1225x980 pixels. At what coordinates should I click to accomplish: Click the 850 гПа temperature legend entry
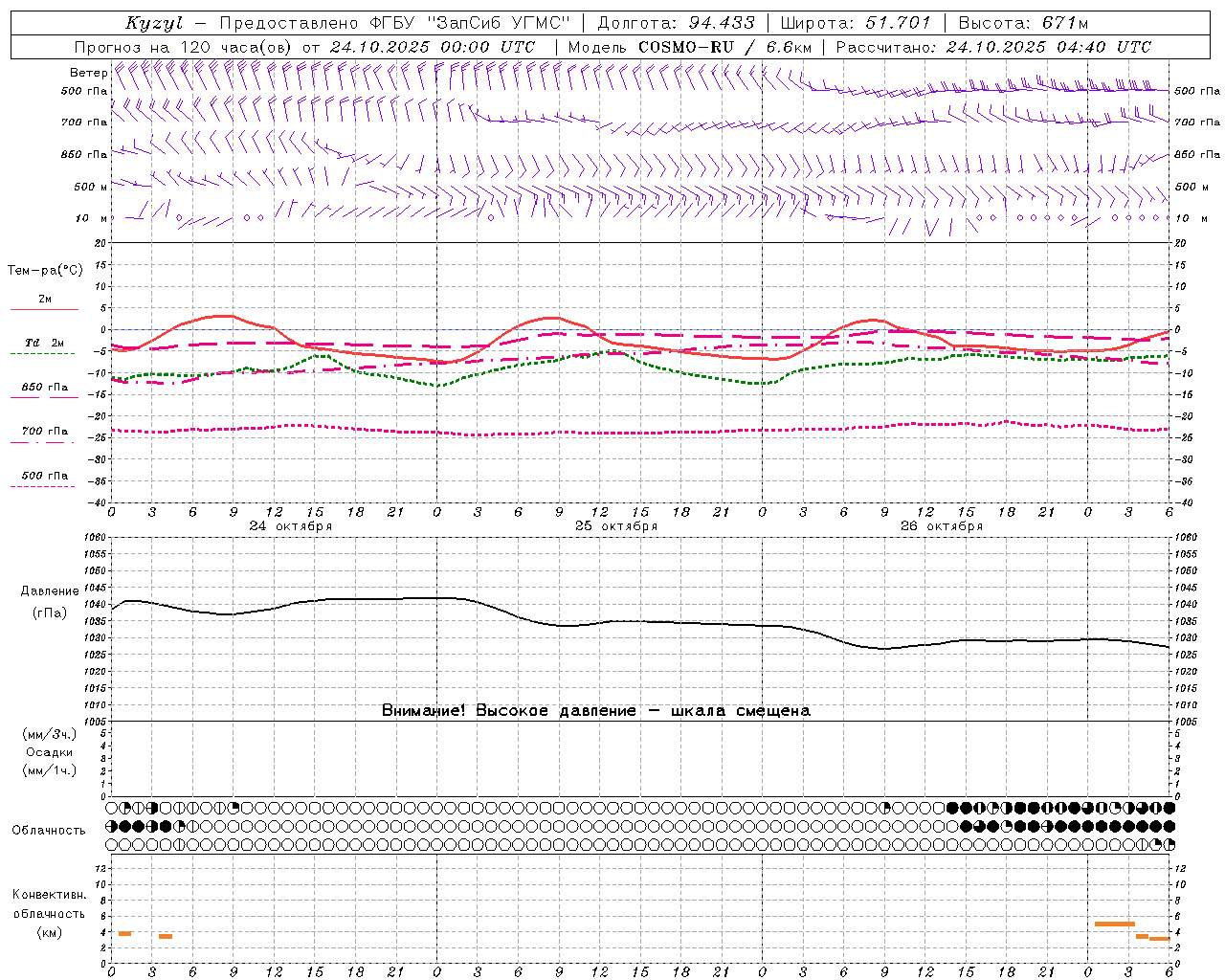(44, 388)
